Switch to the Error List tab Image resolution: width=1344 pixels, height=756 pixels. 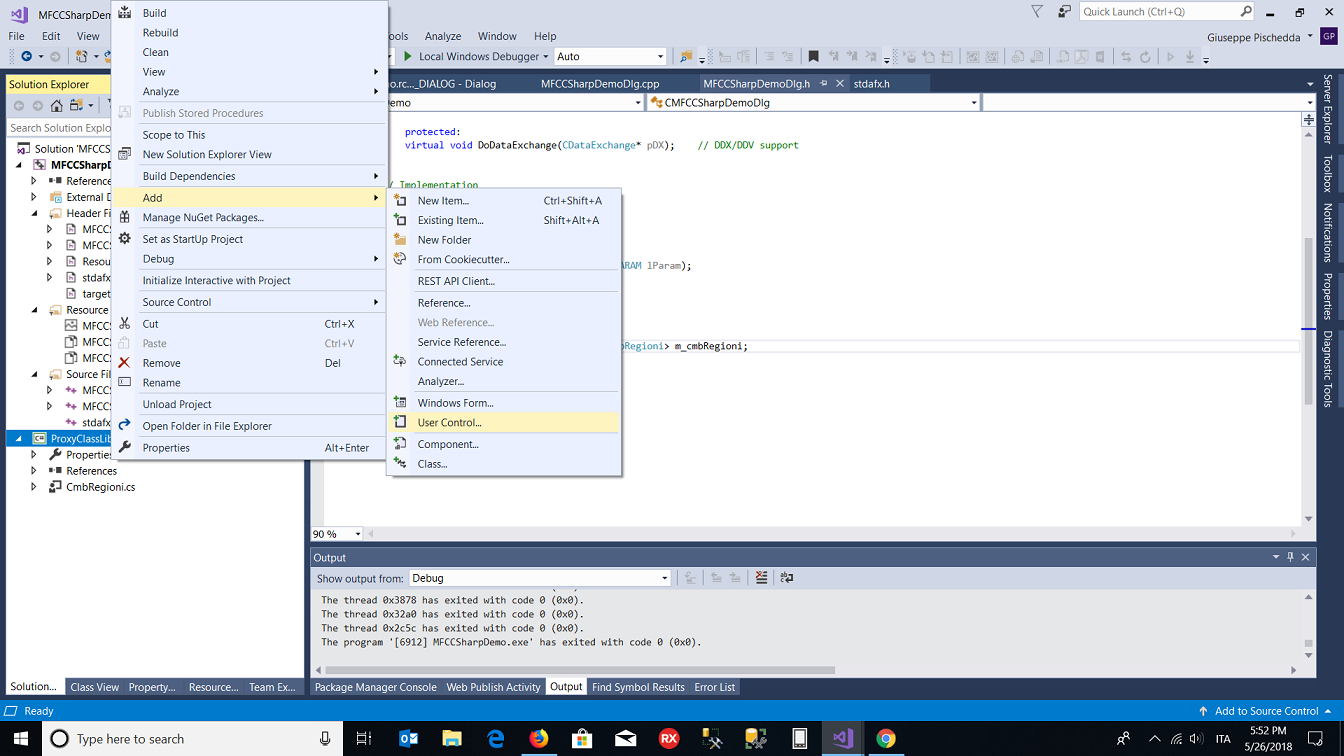point(714,687)
